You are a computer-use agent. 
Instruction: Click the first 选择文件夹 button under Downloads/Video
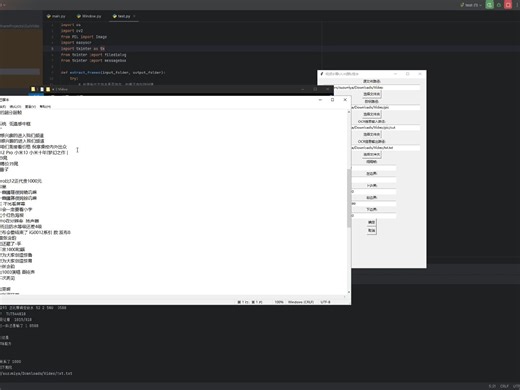coord(372,94)
